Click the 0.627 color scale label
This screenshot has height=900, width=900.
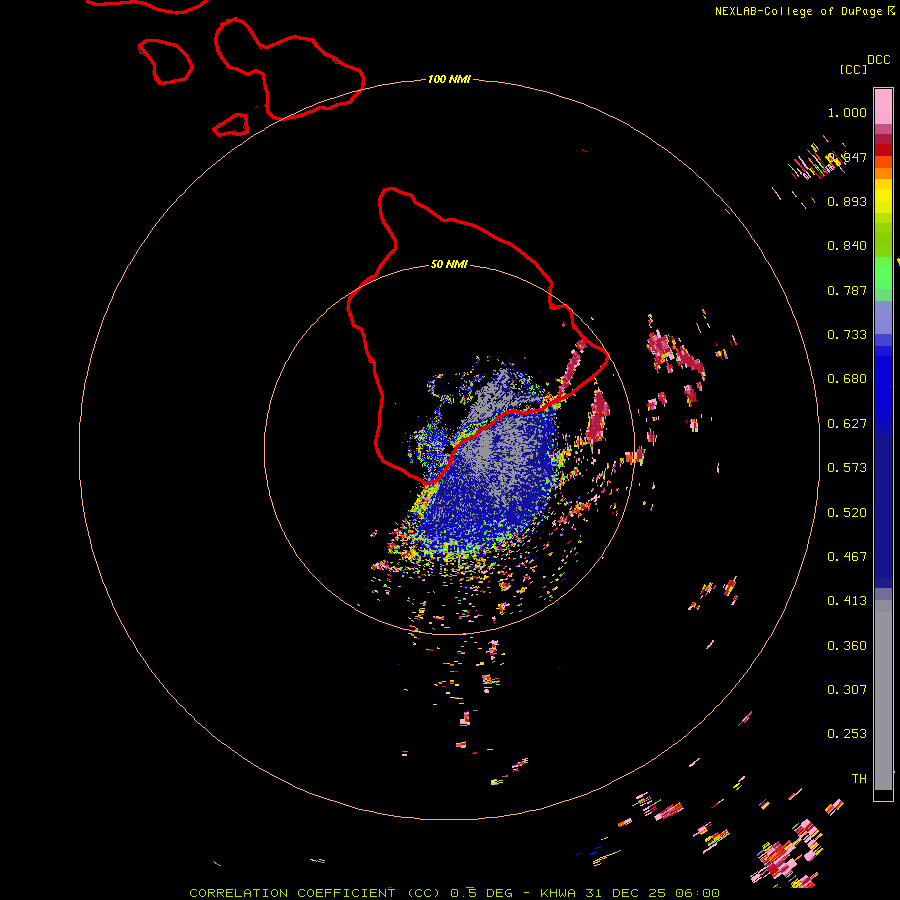[847, 424]
